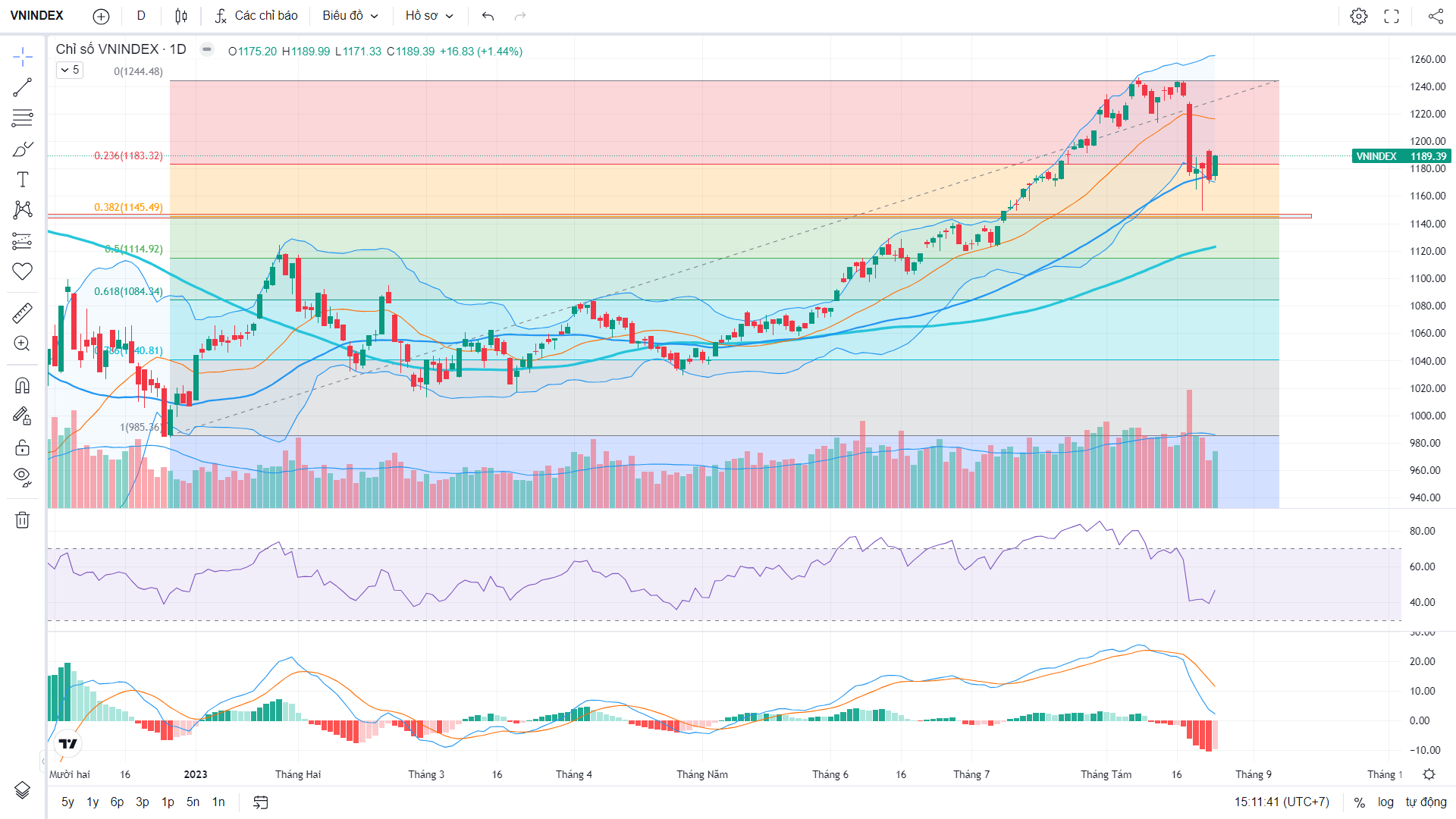Delete drawings with trash icon

(22, 520)
